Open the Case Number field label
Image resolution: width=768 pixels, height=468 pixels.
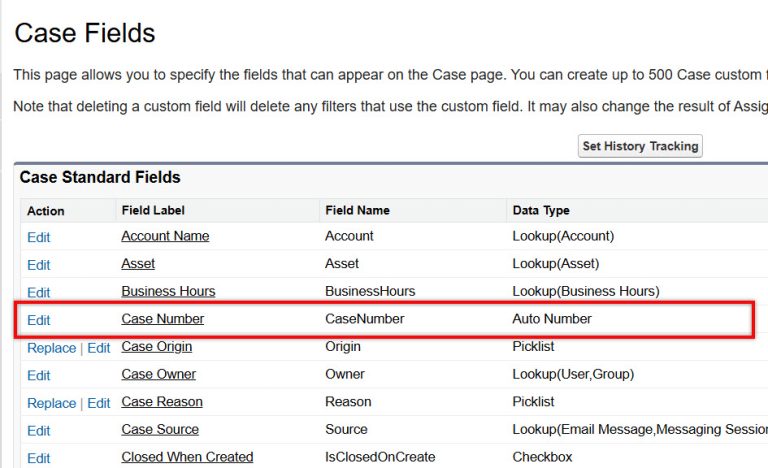(163, 319)
